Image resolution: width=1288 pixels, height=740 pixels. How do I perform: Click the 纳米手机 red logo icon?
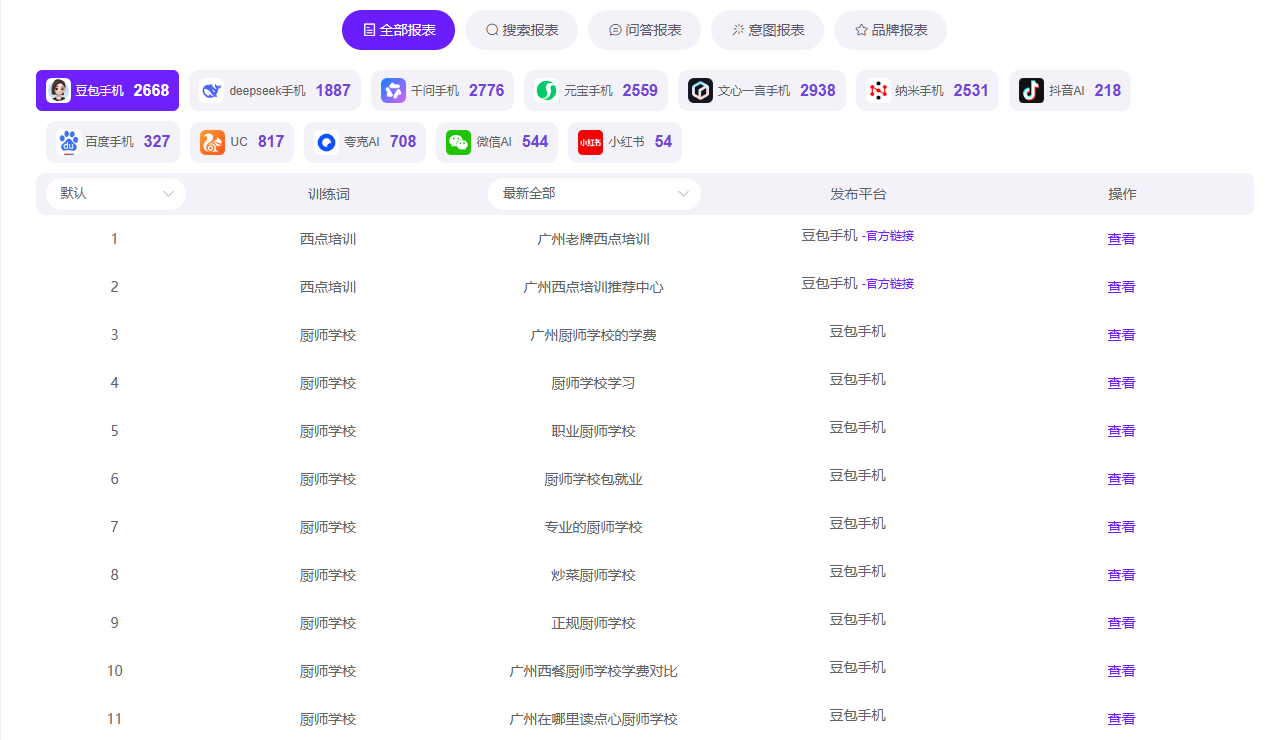click(x=878, y=90)
